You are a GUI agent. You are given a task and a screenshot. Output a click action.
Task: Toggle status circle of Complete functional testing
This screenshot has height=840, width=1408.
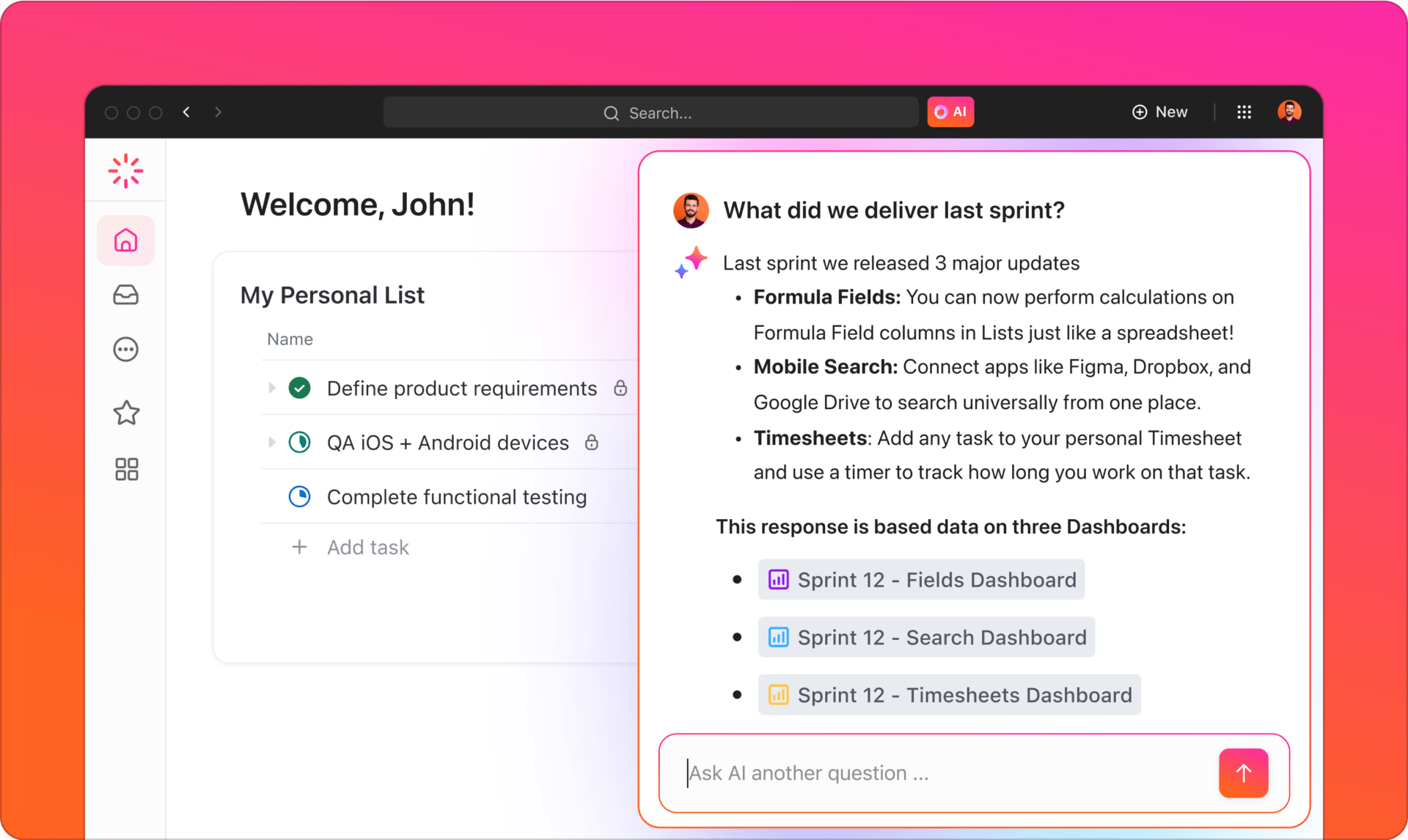pyautogui.click(x=299, y=496)
